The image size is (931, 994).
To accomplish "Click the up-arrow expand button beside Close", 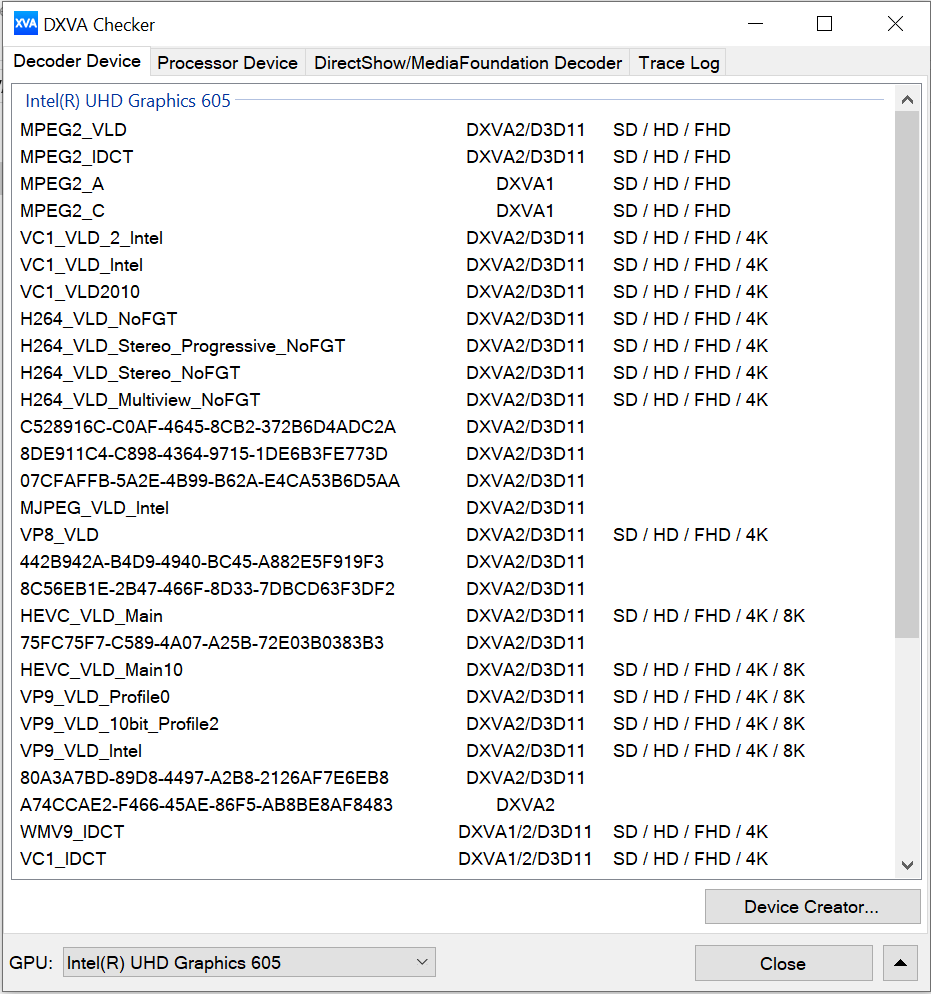I will [x=900, y=963].
